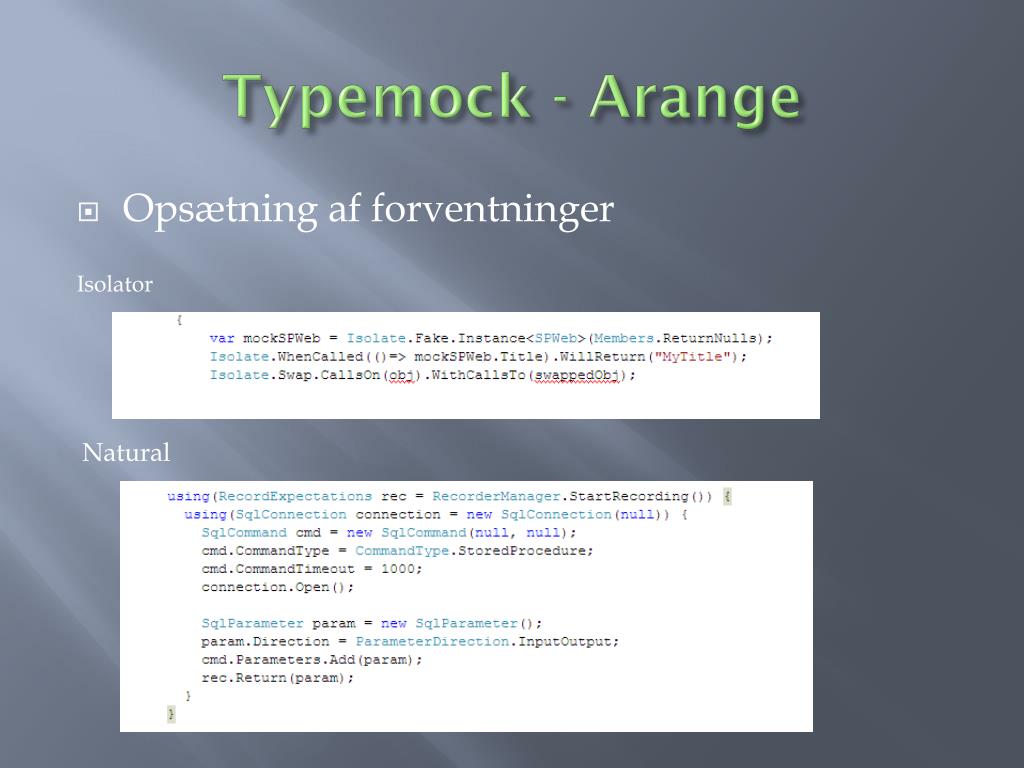
Task: Click the 'var mockSPWeb = Isolate.Fake.Instance' code line
Action: click(x=490, y=338)
